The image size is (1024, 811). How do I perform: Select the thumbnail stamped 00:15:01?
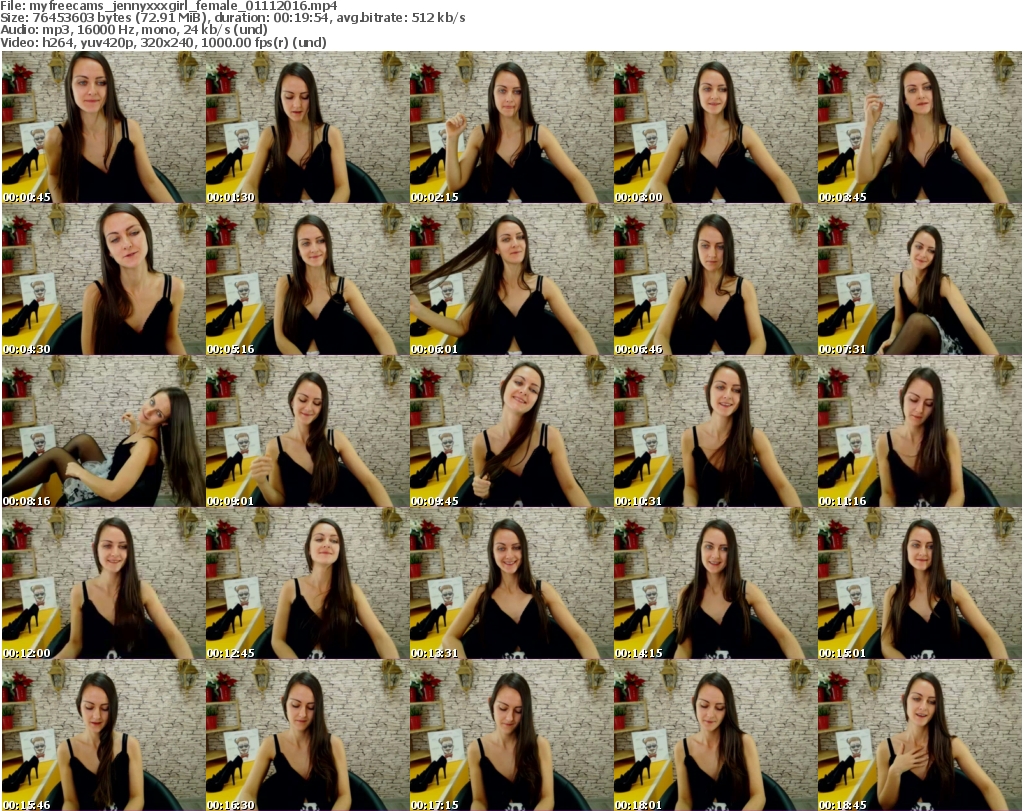pos(919,584)
